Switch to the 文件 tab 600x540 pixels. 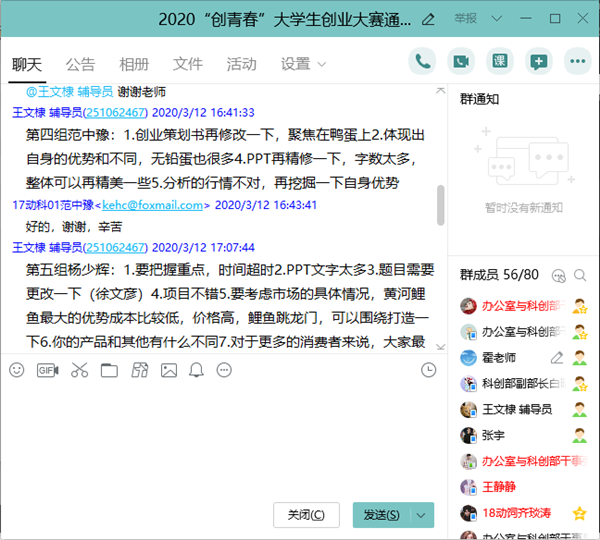(x=188, y=64)
